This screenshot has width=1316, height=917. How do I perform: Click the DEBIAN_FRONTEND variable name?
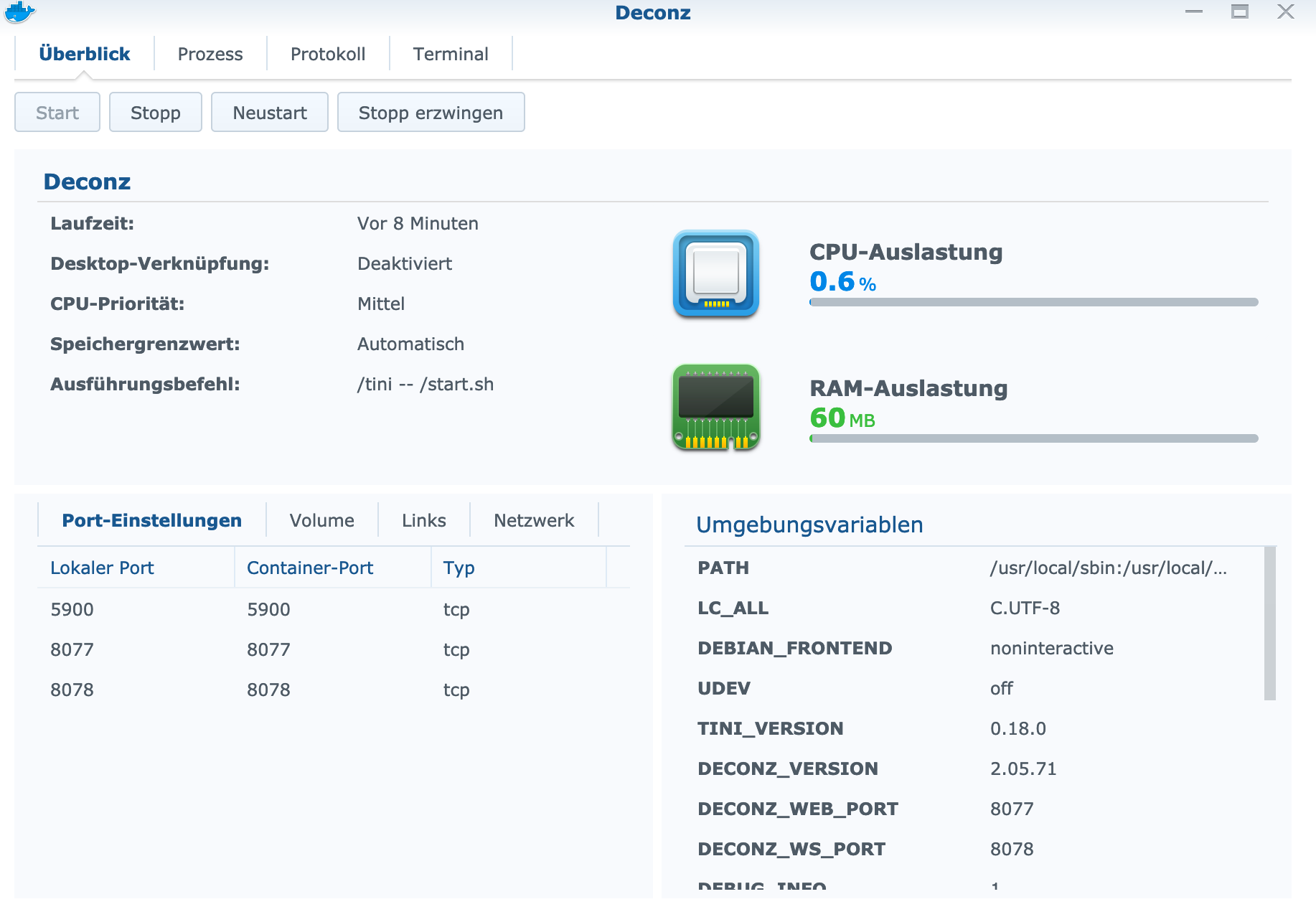[x=794, y=648]
